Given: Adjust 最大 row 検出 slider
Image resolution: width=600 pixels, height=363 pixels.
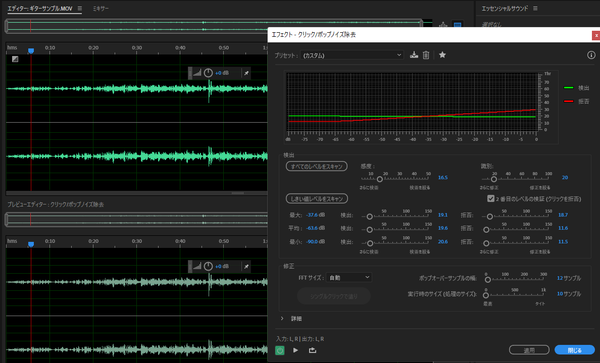Looking at the screenshot, I should point(370,216).
